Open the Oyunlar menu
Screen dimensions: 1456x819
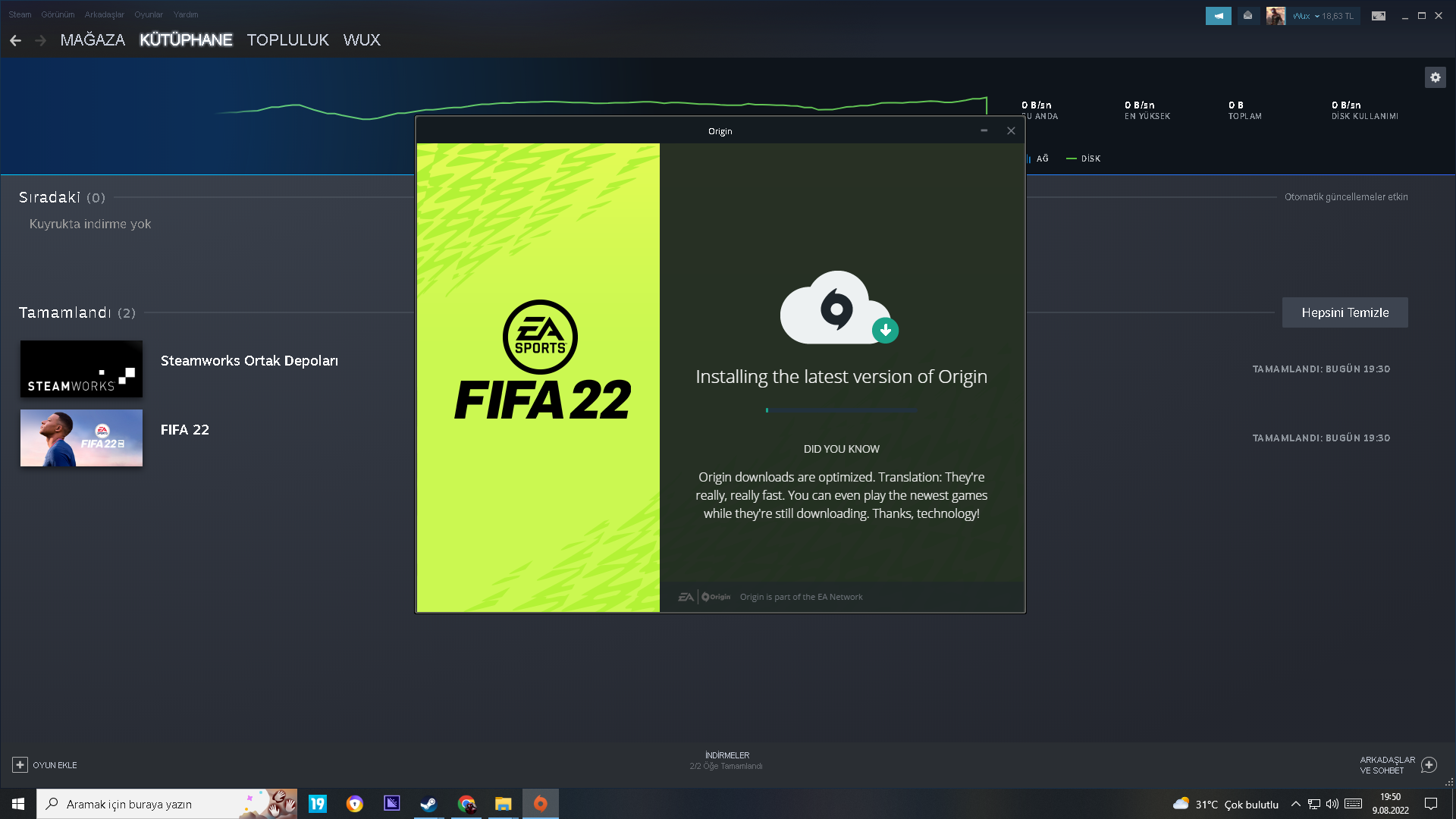pos(149,14)
